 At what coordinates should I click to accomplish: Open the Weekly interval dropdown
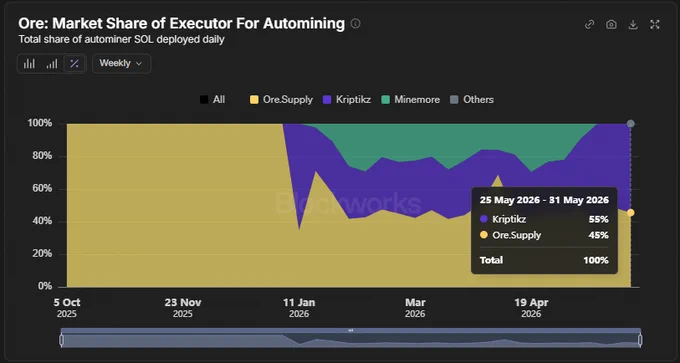(x=121, y=63)
